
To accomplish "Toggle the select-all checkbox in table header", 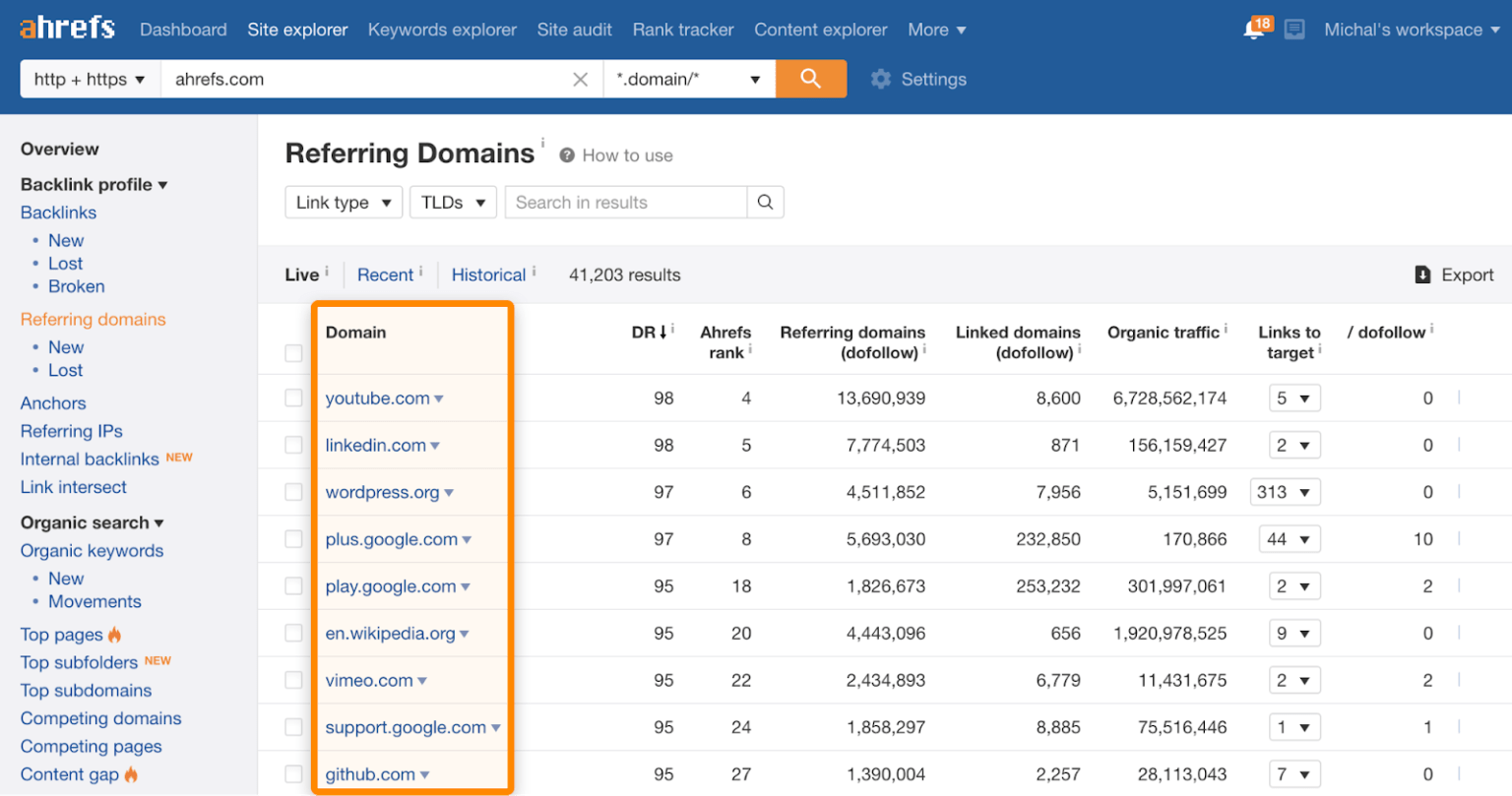I will (293, 352).
